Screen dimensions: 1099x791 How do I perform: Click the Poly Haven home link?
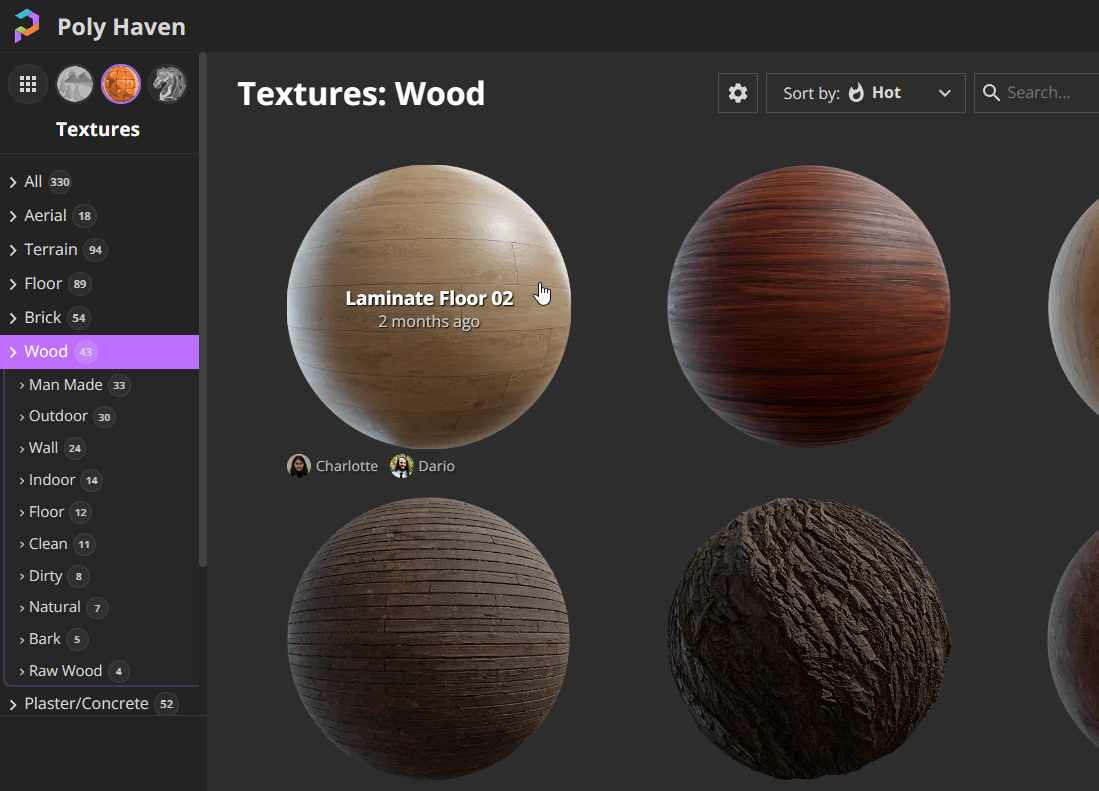pyautogui.click(x=121, y=27)
